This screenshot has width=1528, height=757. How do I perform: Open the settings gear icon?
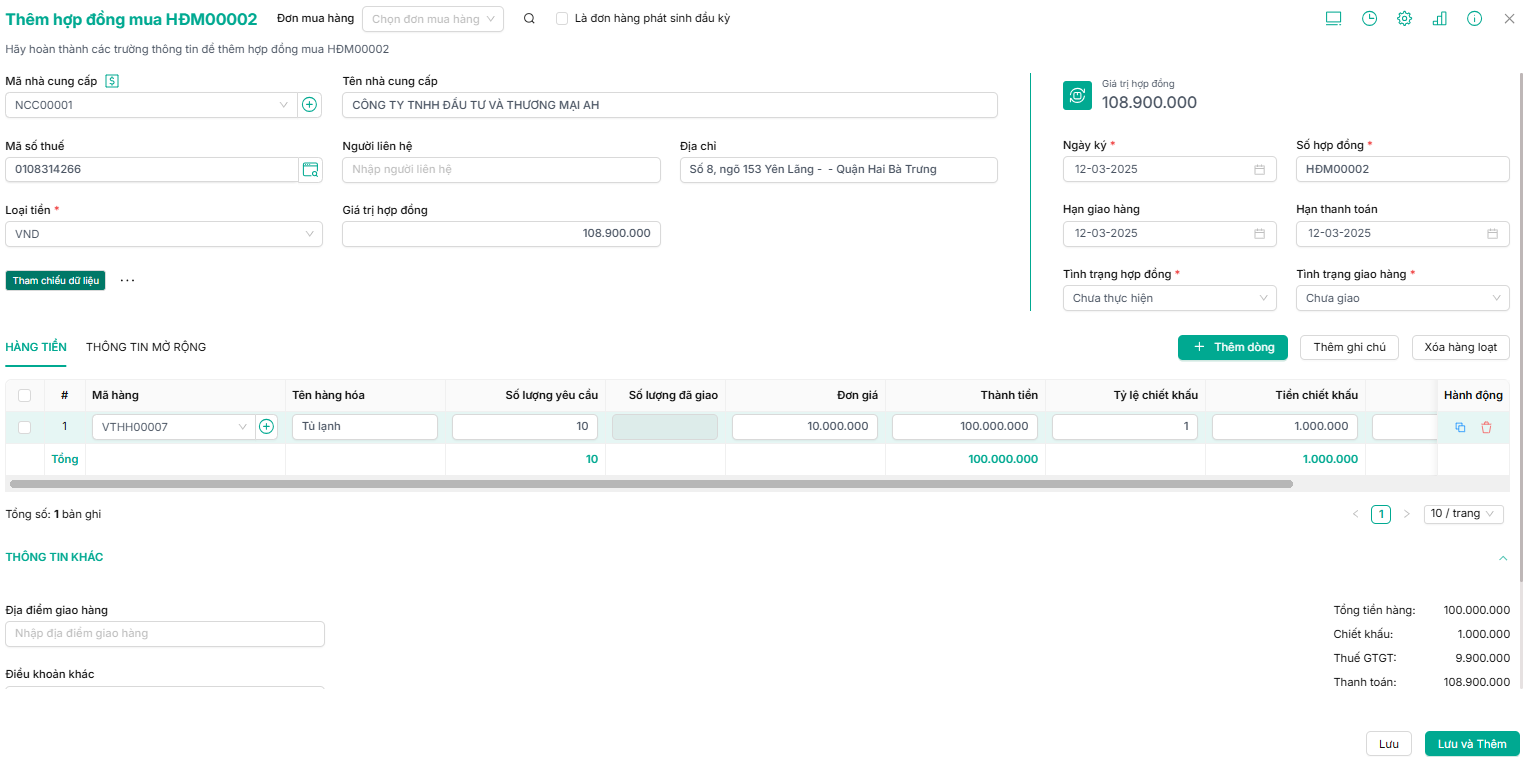[1404, 19]
